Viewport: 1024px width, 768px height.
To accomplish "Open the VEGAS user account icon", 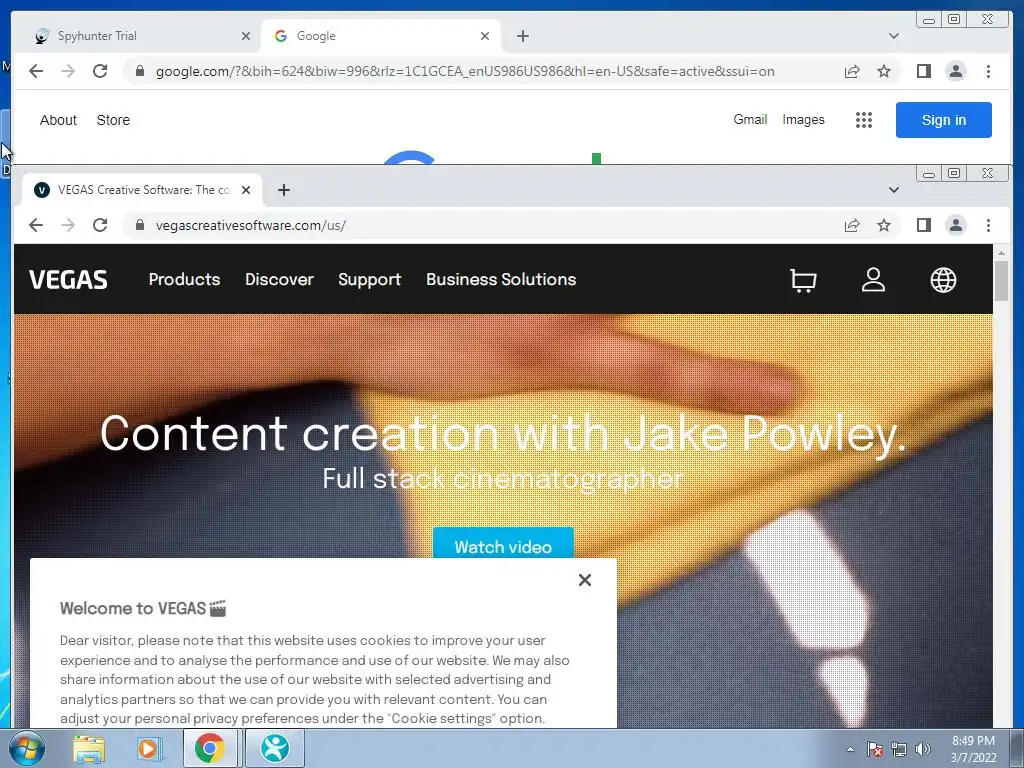I will 873,280.
